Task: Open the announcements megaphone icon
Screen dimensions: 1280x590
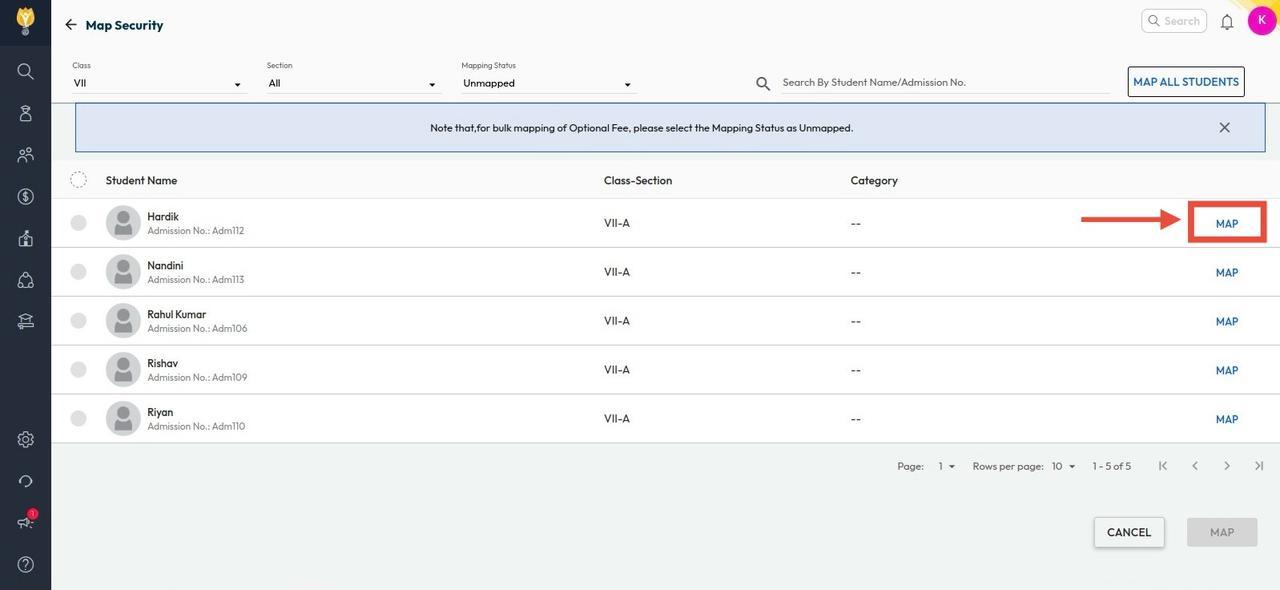Action: pyautogui.click(x=25, y=522)
